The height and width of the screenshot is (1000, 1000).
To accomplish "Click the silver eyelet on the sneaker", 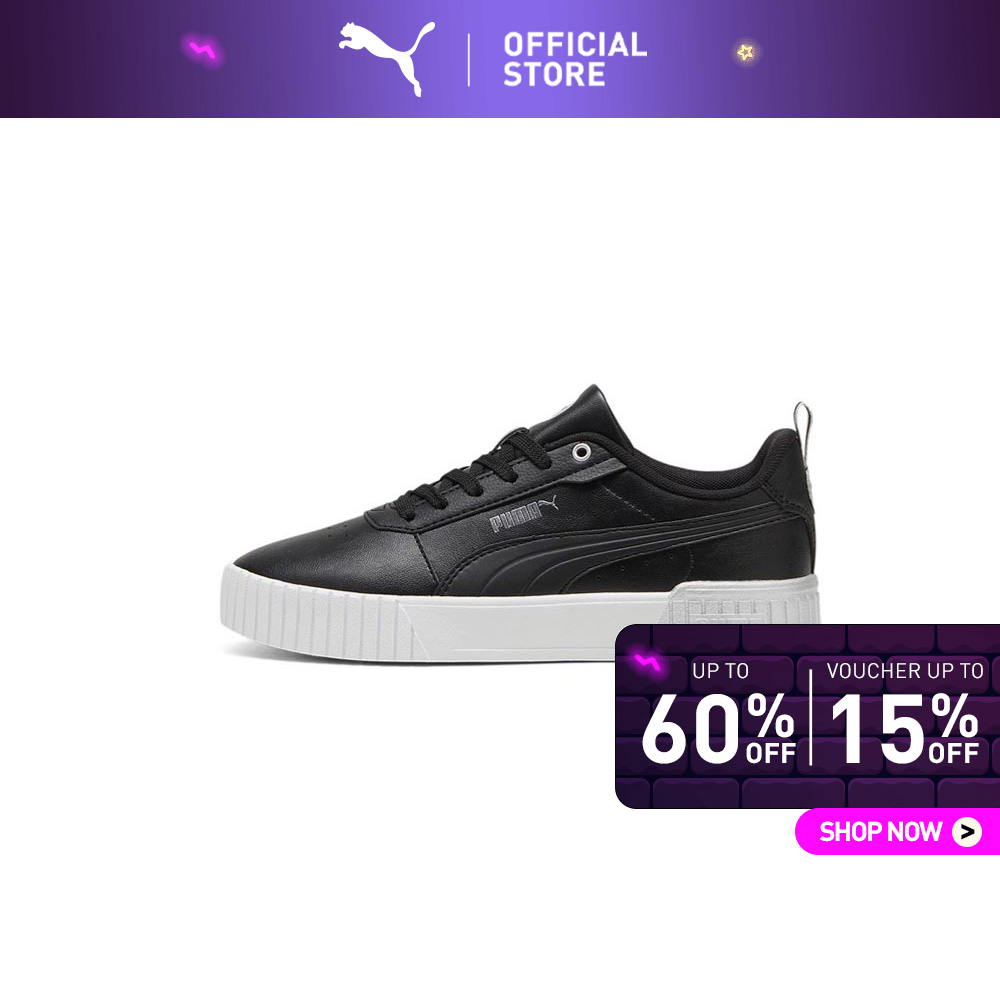I will pos(580,452).
